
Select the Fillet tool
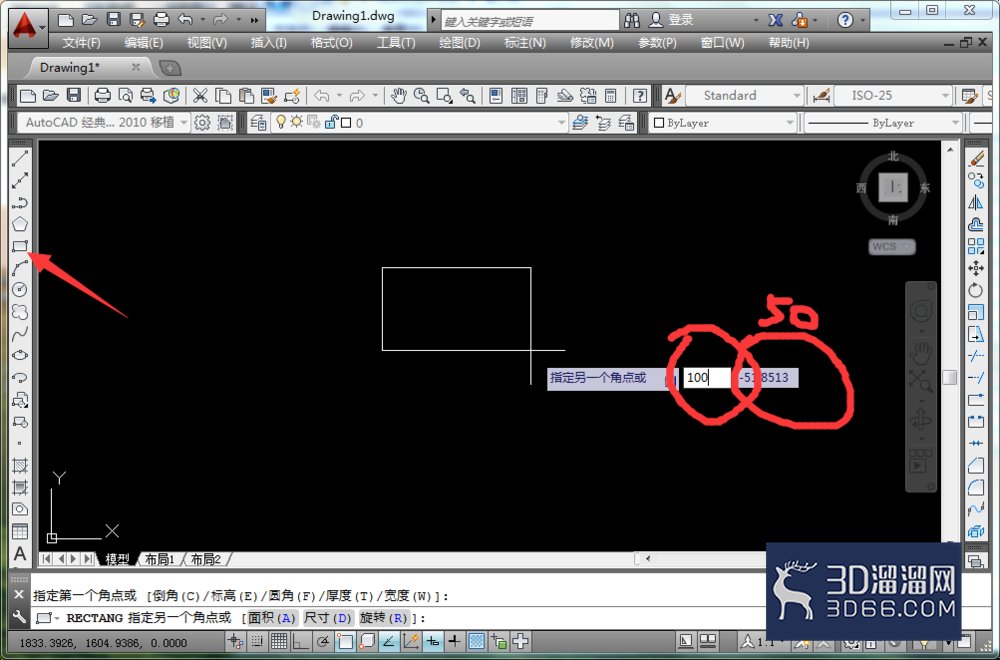point(976,488)
